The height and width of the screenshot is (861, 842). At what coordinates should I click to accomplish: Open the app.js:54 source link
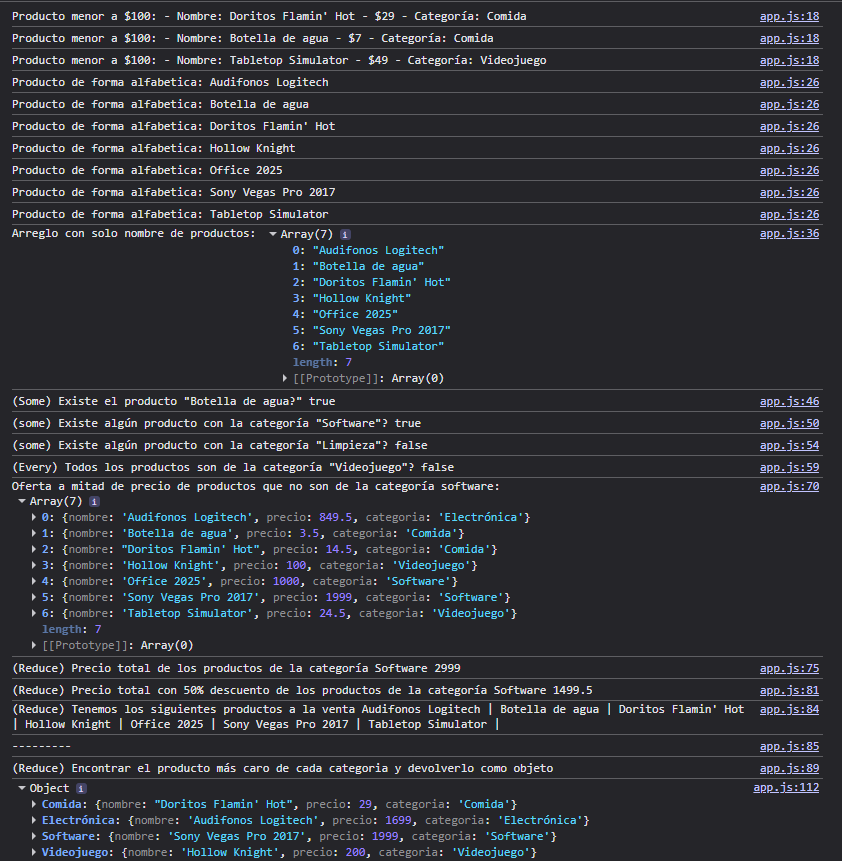pos(789,445)
